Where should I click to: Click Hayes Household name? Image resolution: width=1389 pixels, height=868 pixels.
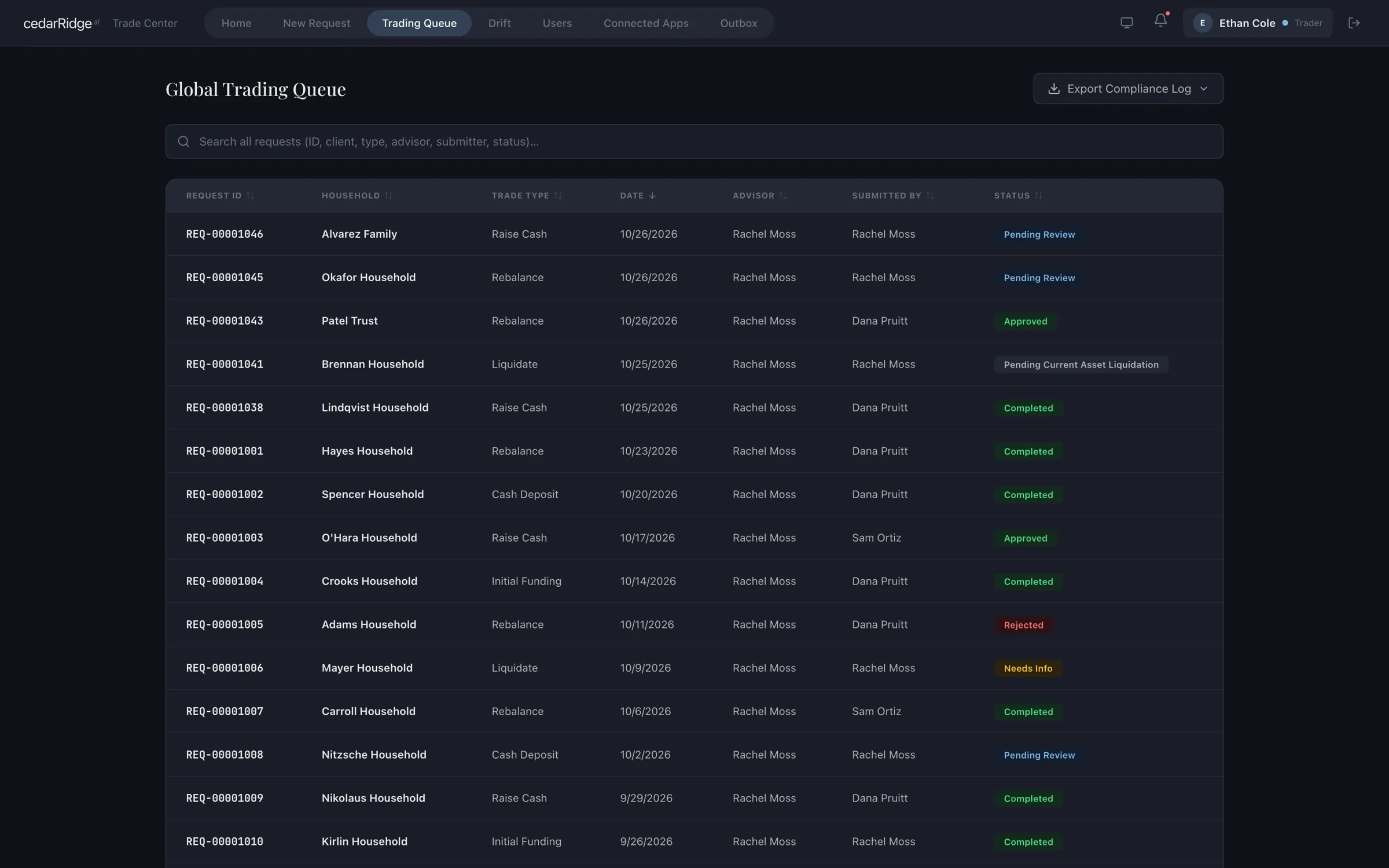tap(367, 451)
